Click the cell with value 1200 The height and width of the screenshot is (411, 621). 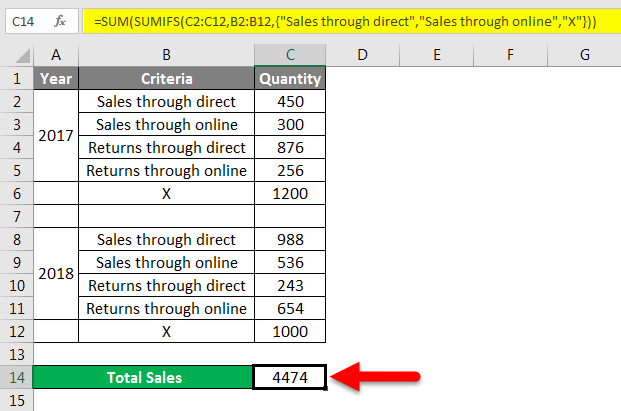pyautogui.click(x=289, y=193)
